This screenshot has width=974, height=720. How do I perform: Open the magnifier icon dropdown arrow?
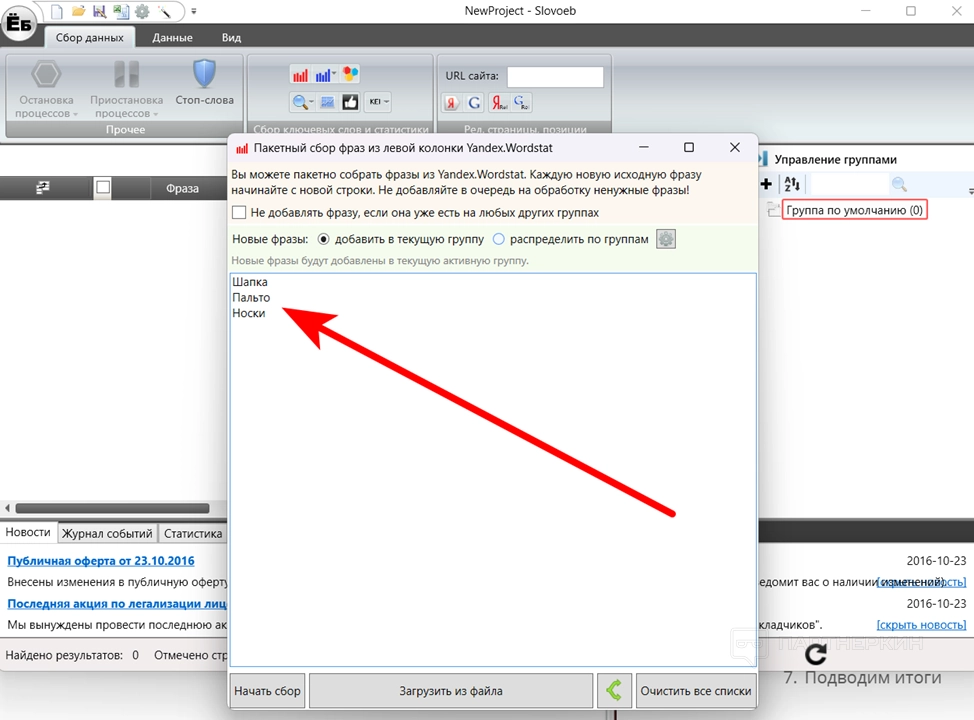[x=311, y=102]
